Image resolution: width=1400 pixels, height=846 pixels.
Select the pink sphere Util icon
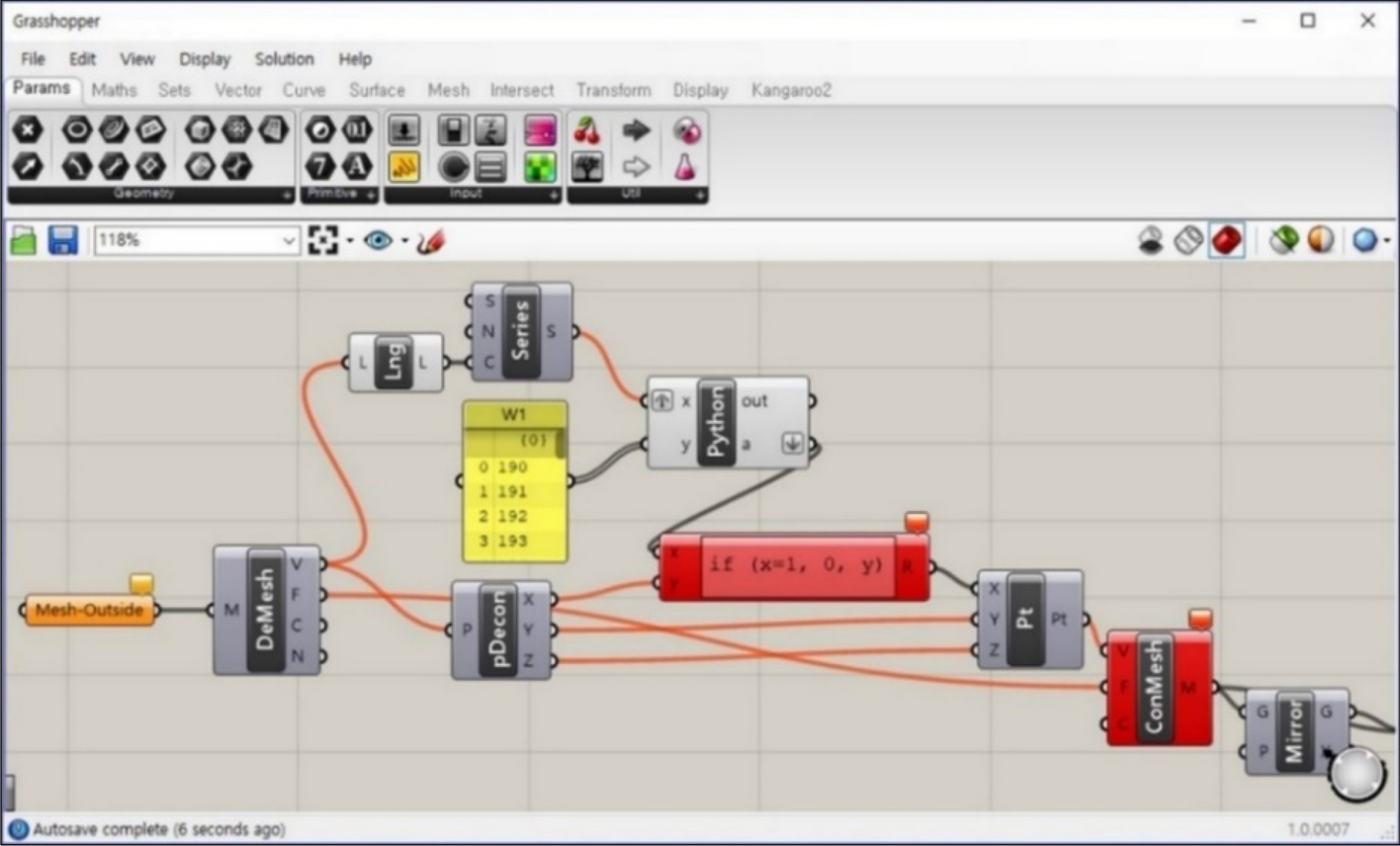686,129
